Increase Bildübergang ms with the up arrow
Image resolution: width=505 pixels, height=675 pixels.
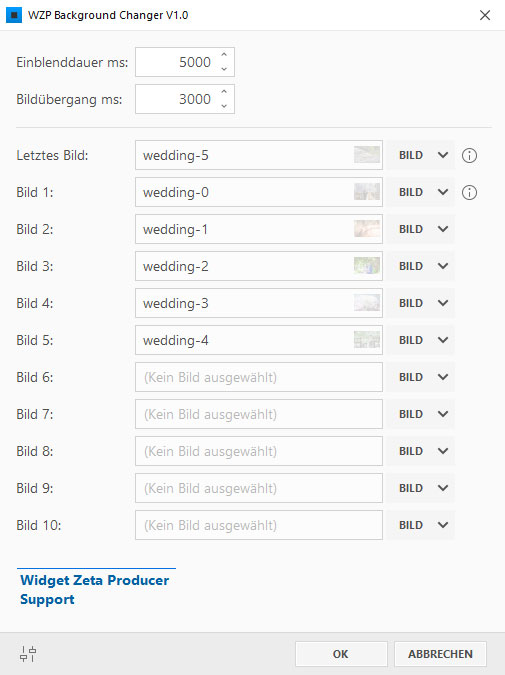pyautogui.click(x=224, y=92)
